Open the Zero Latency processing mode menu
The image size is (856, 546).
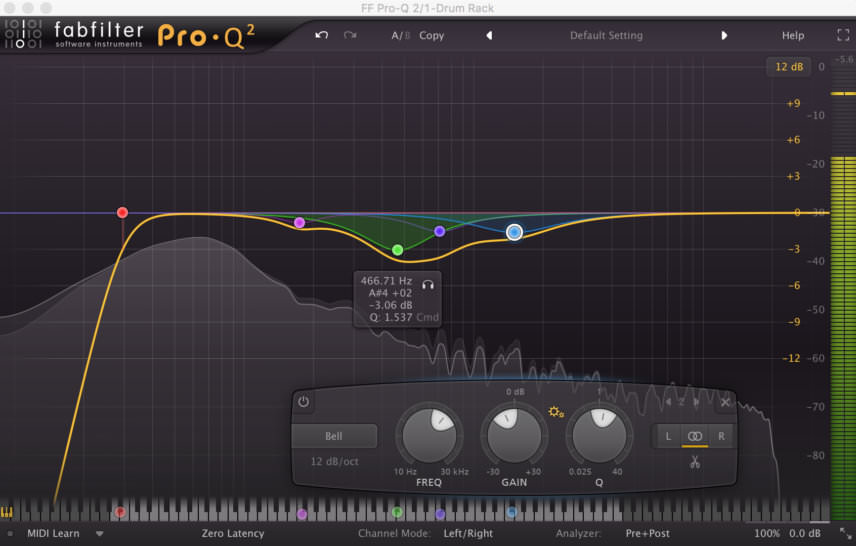[x=233, y=533]
